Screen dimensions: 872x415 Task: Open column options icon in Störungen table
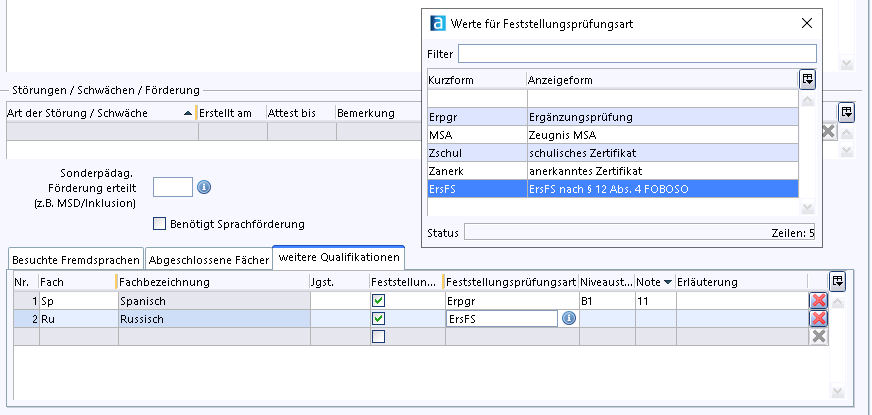tap(846, 112)
